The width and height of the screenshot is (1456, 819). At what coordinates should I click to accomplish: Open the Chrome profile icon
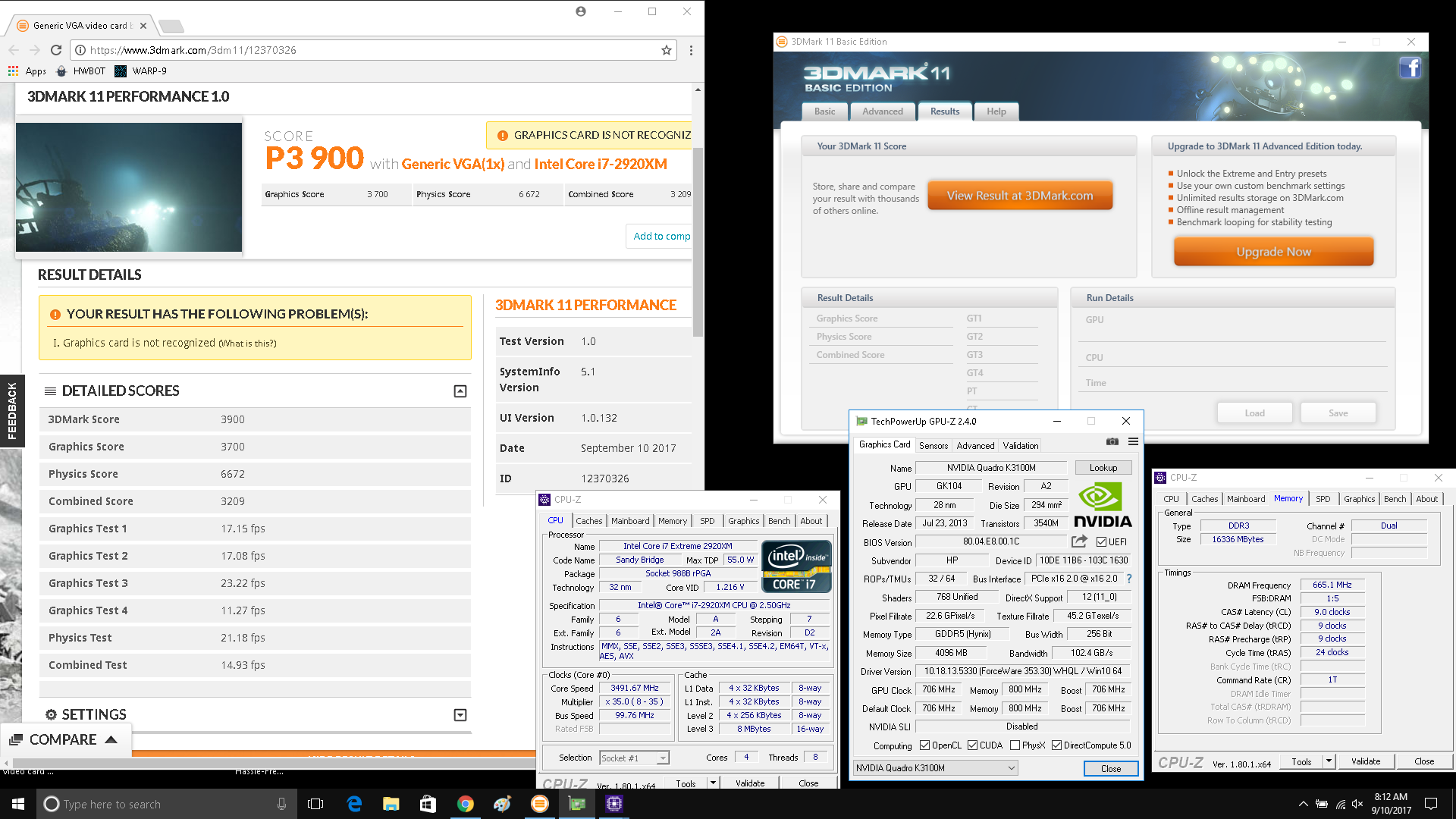click(581, 11)
